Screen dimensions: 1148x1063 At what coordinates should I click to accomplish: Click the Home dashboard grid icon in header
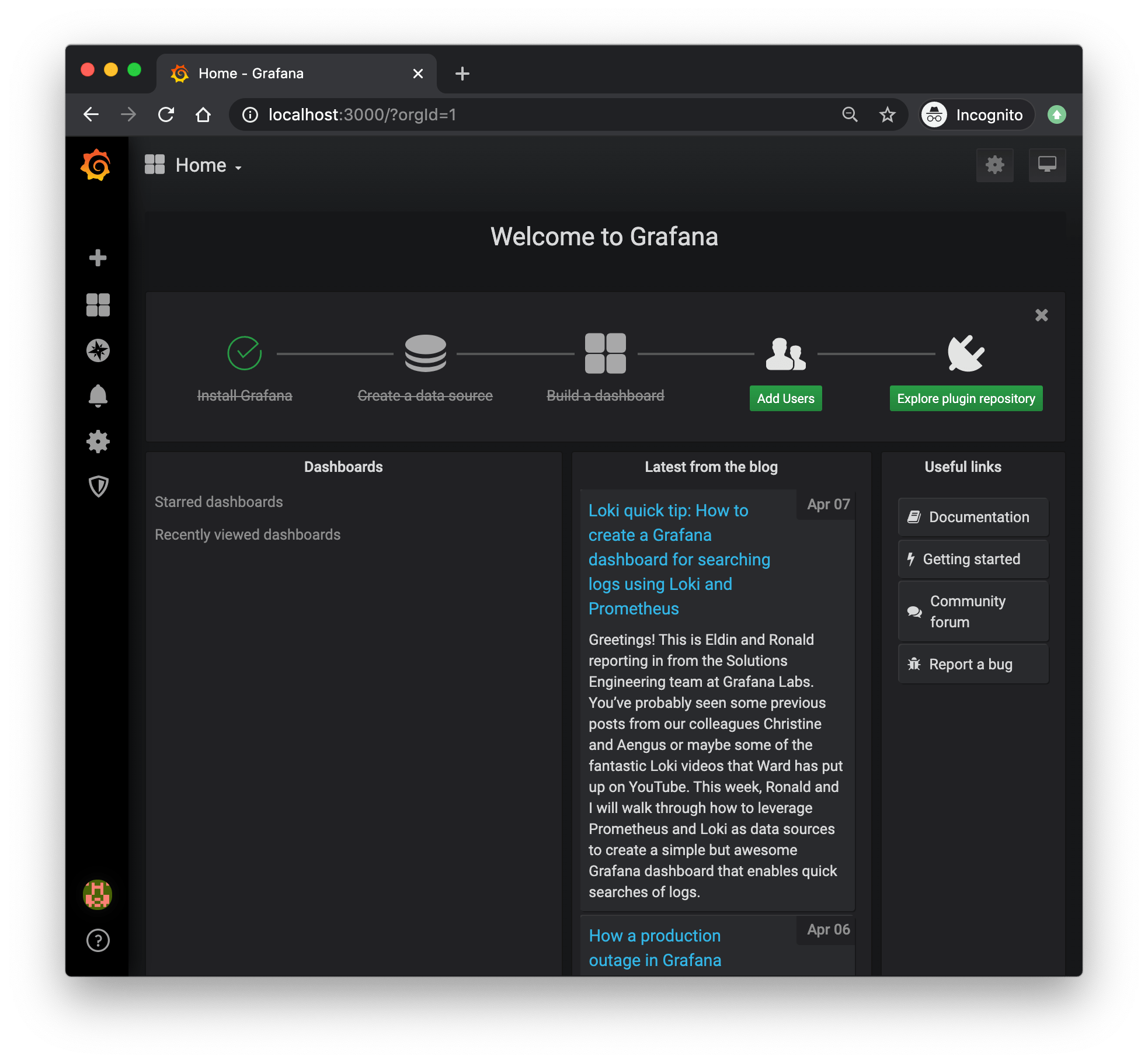[155, 165]
